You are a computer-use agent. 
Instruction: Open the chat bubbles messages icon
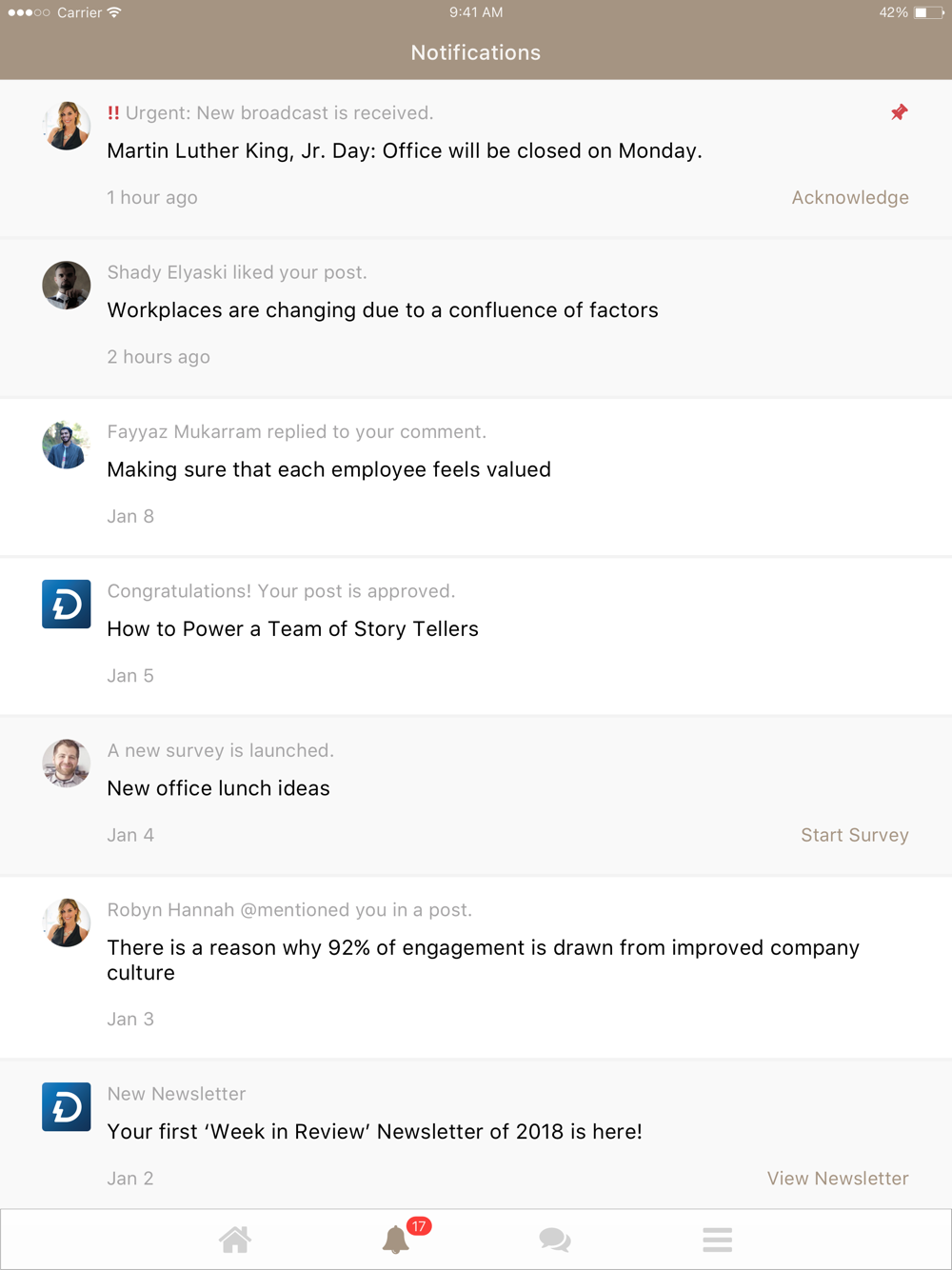point(555,1240)
